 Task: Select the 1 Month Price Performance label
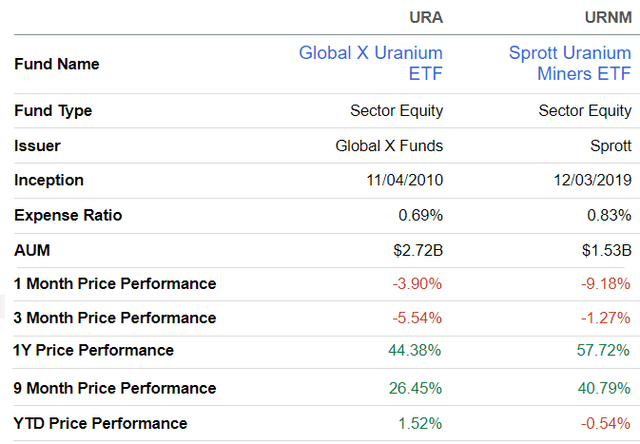pos(115,283)
